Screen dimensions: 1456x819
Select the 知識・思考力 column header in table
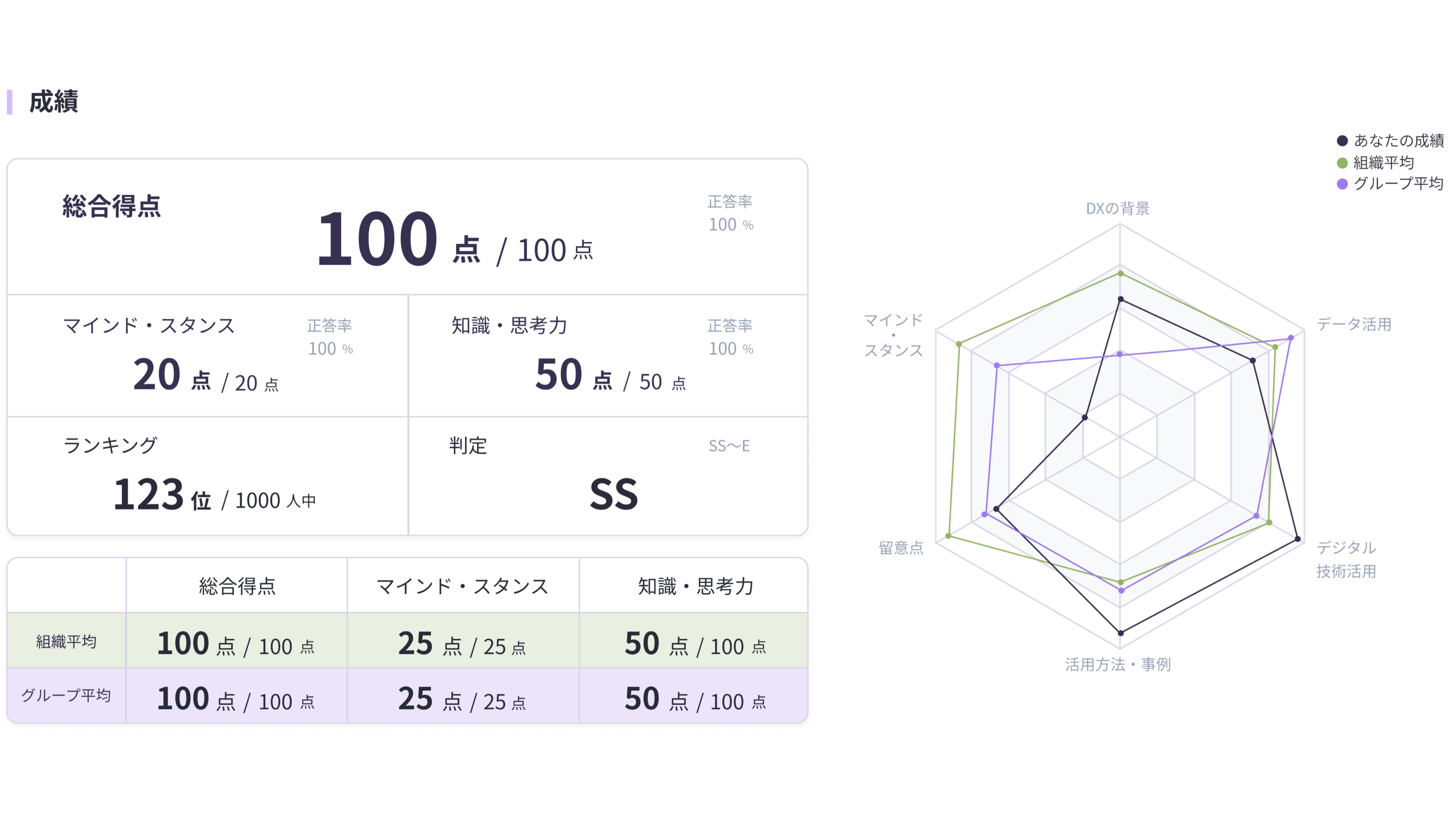(x=695, y=586)
